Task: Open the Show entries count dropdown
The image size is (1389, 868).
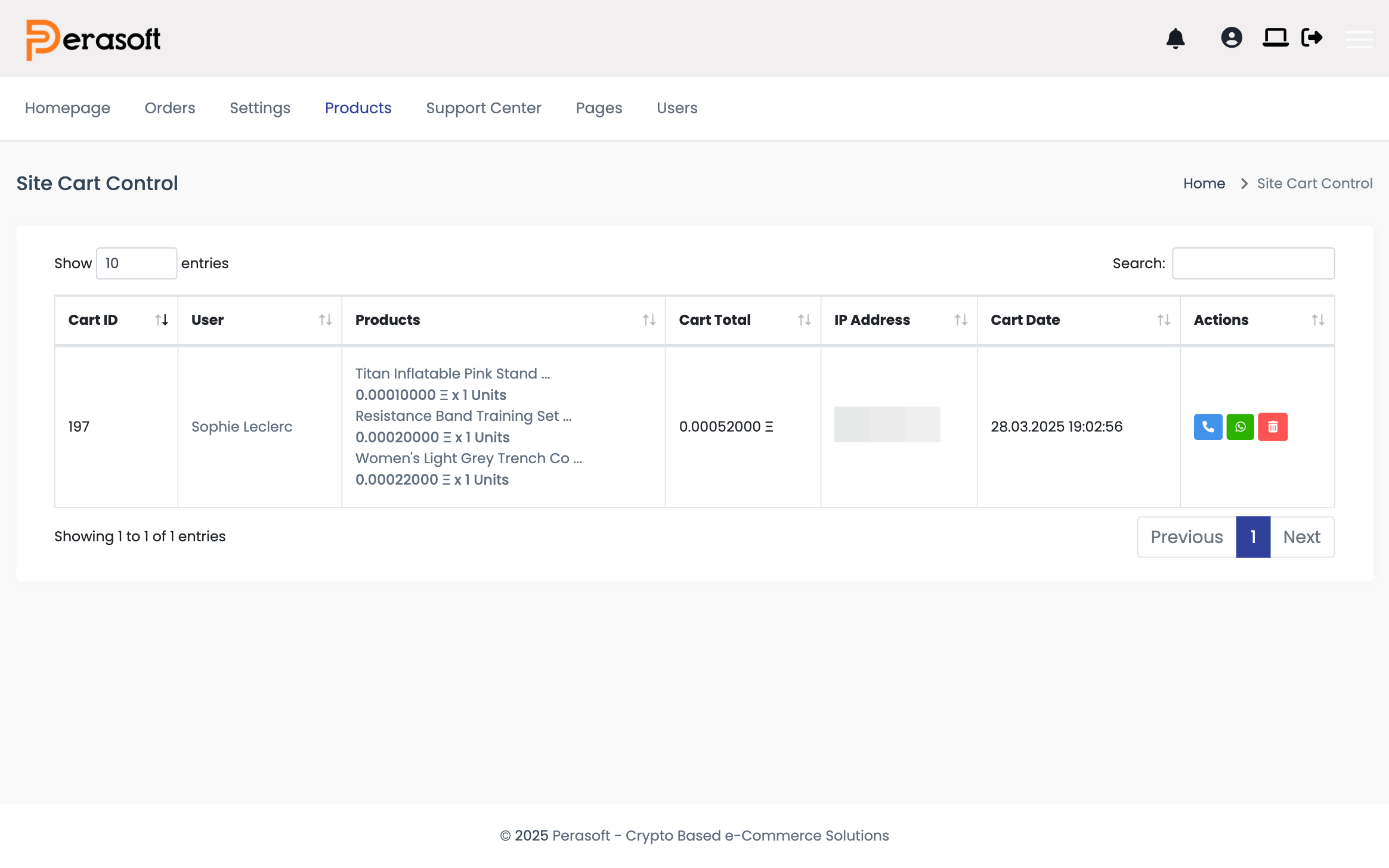Action: click(x=137, y=263)
